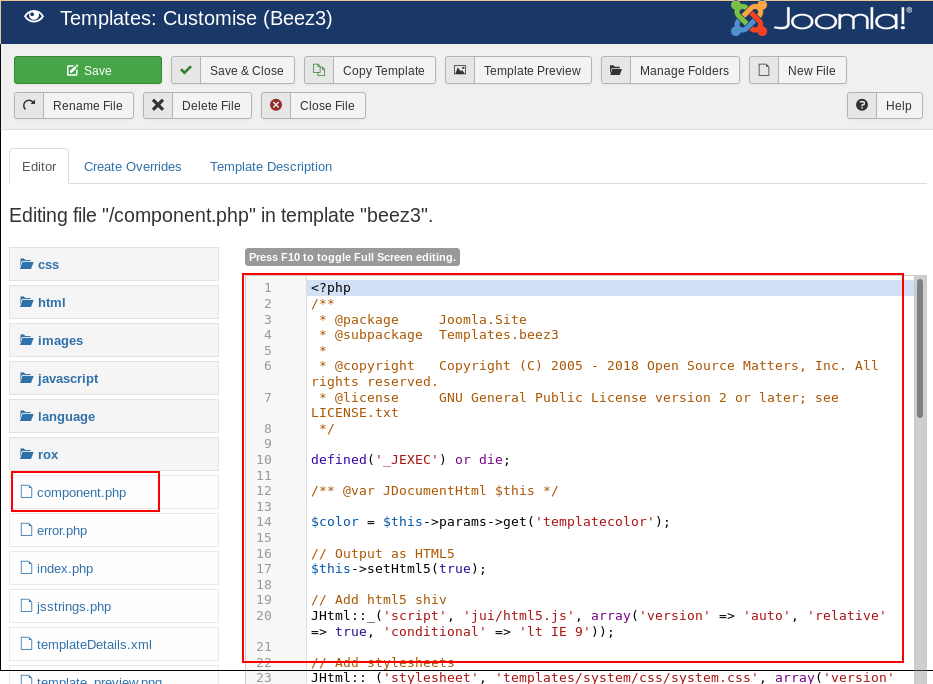Open the templateDetails.xml file
Image resolution: width=933 pixels, height=684 pixels.
(x=94, y=644)
